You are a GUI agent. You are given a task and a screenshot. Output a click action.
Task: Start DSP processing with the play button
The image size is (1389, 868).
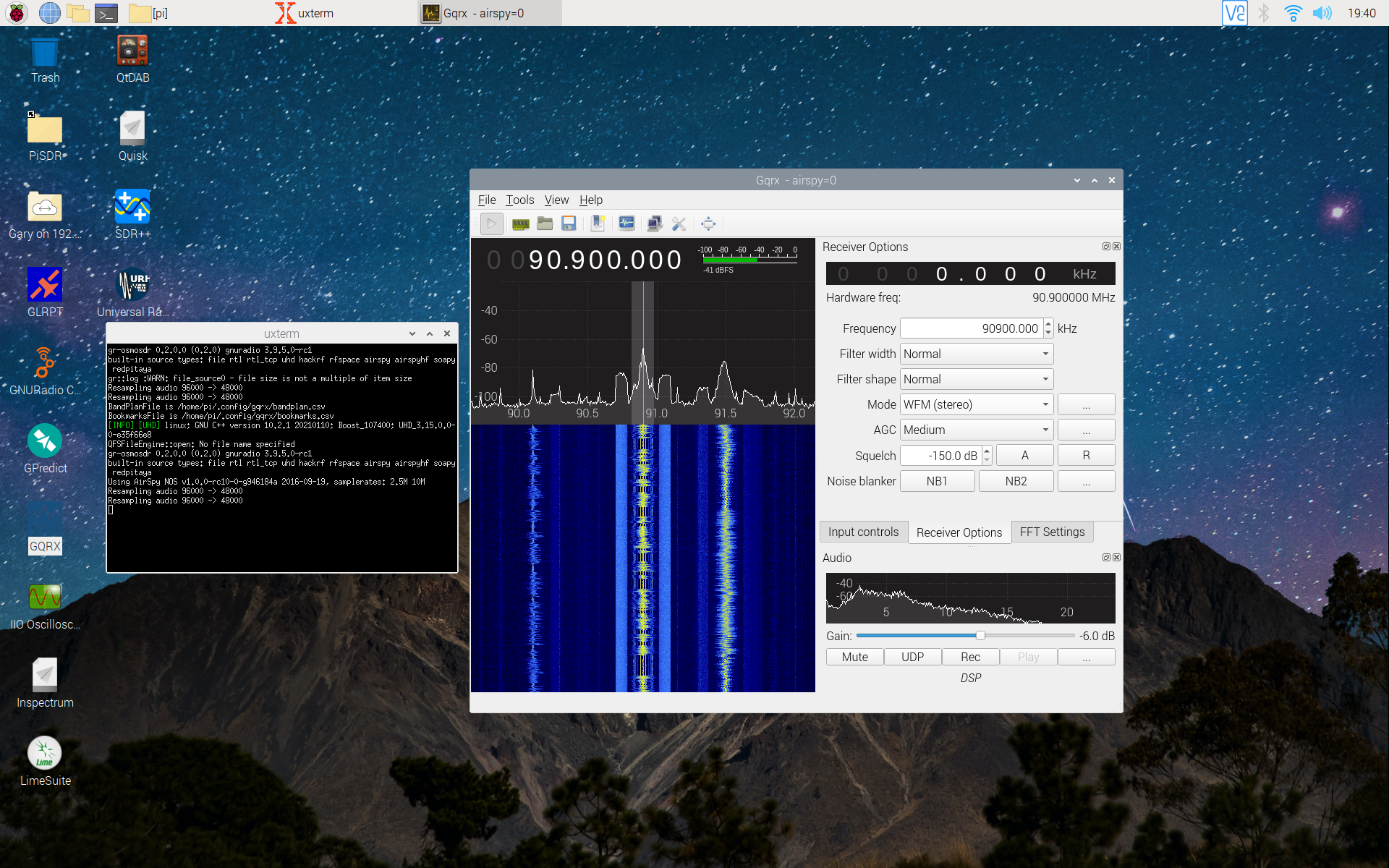(491, 224)
